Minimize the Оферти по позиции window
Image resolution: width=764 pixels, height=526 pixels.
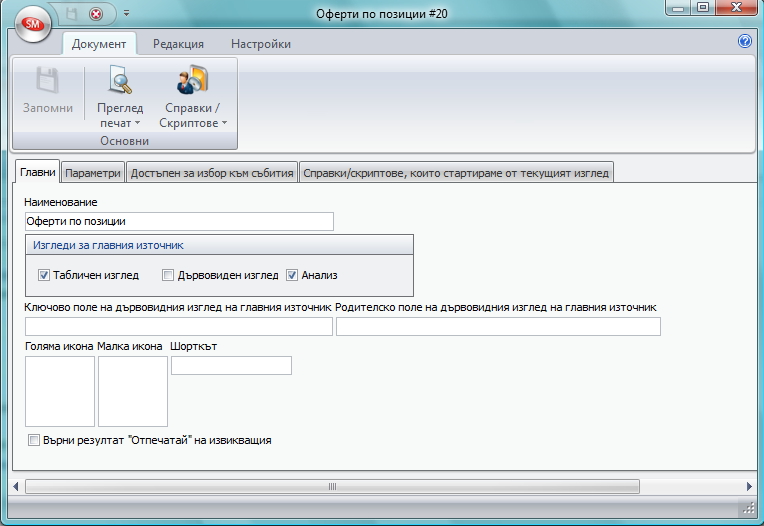pos(678,8)
